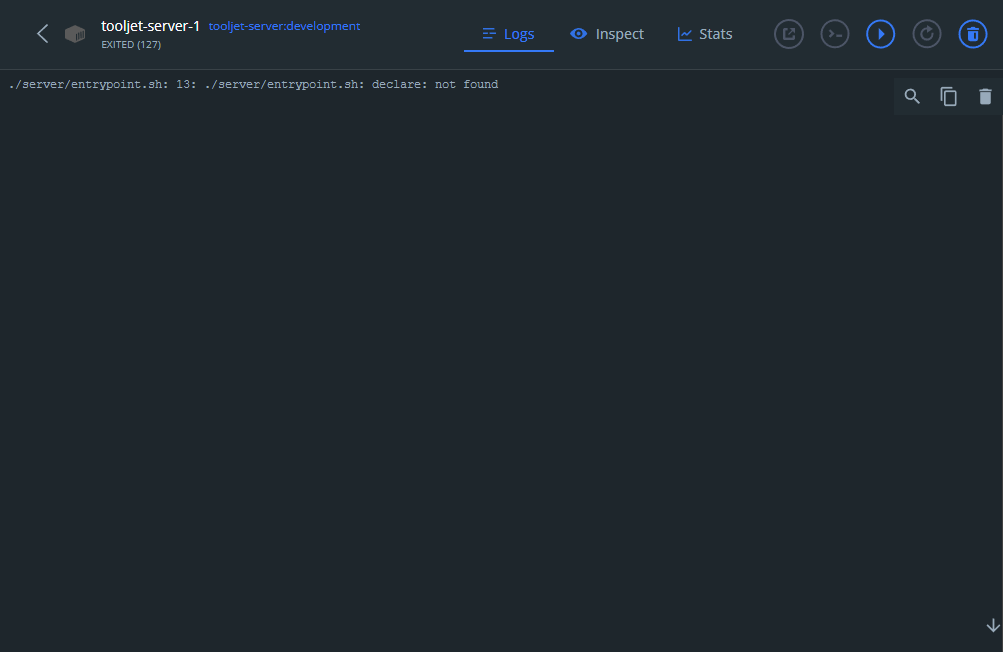Image resolution: width=1003 pixels, height=652 pixels.
Task: Switch to the Logs tab
Action: point(509,34)
